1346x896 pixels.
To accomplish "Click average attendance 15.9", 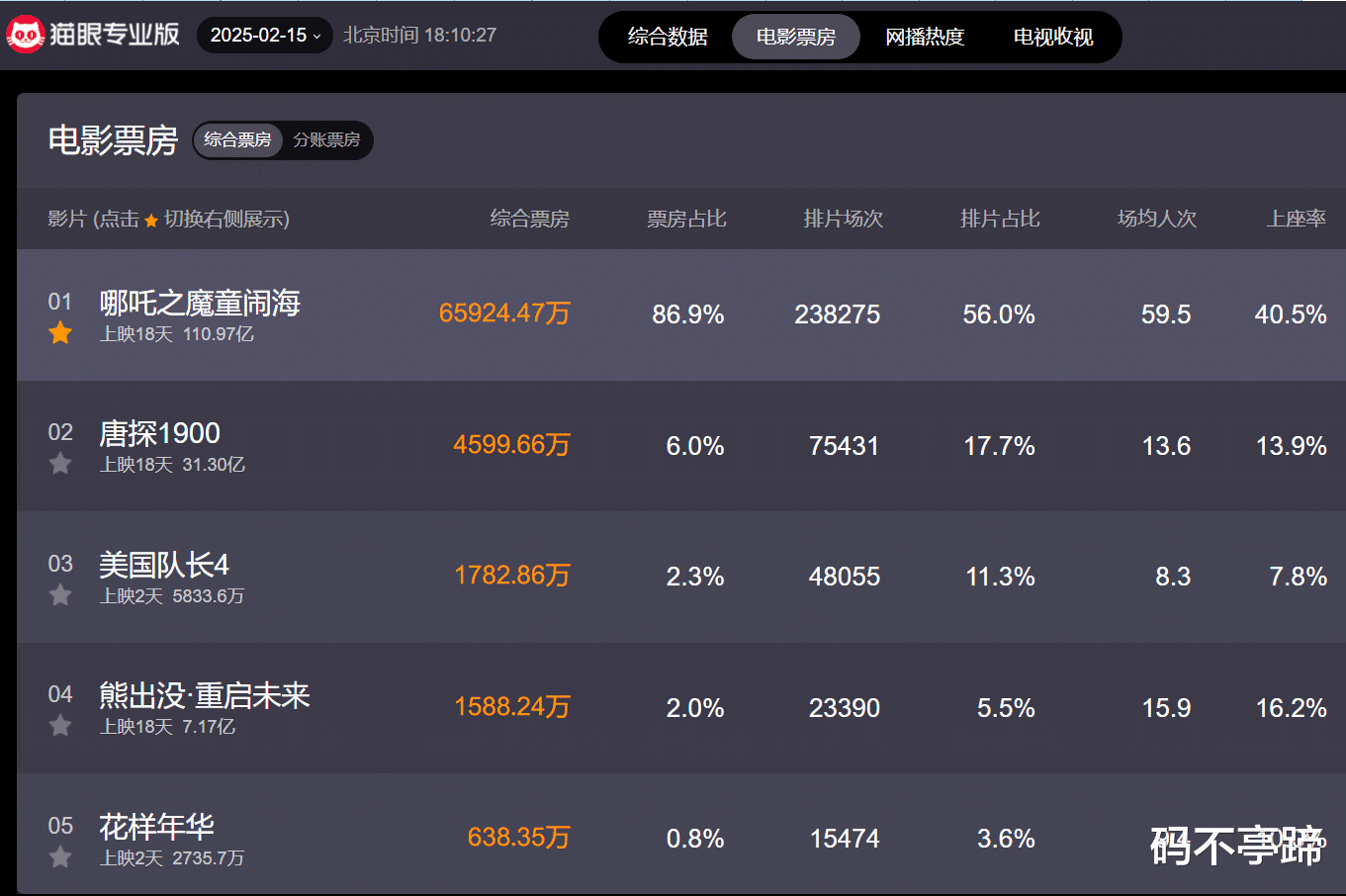I will pyautogui.click(x=1166, y=708).
